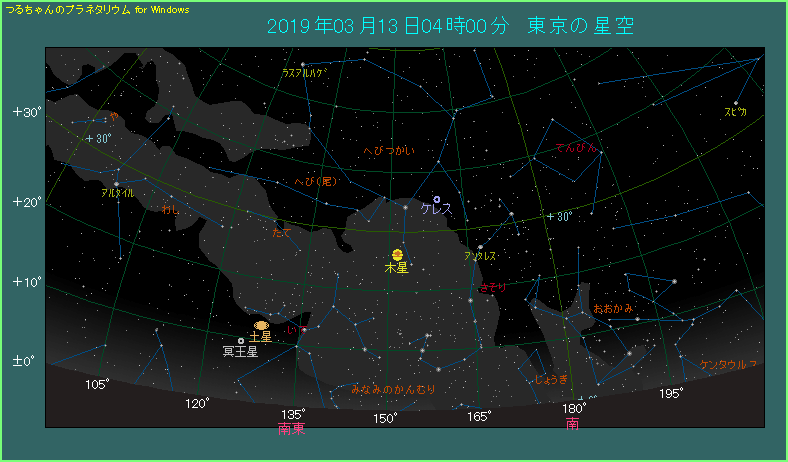Click the star beside the スピカ label
This screenshot has height=462, width=788.
736,103
